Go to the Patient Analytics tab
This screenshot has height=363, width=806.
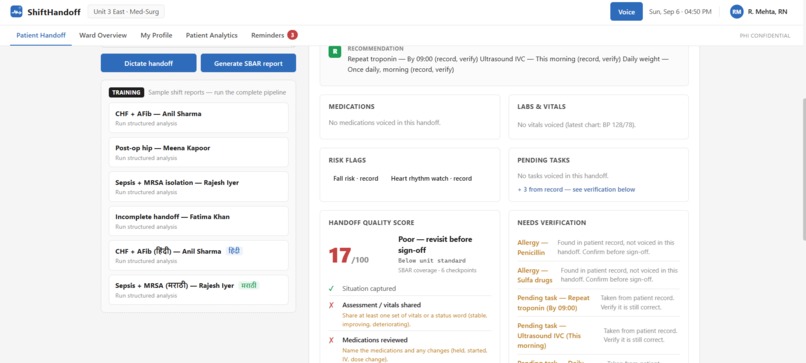[x=212, y=35]
